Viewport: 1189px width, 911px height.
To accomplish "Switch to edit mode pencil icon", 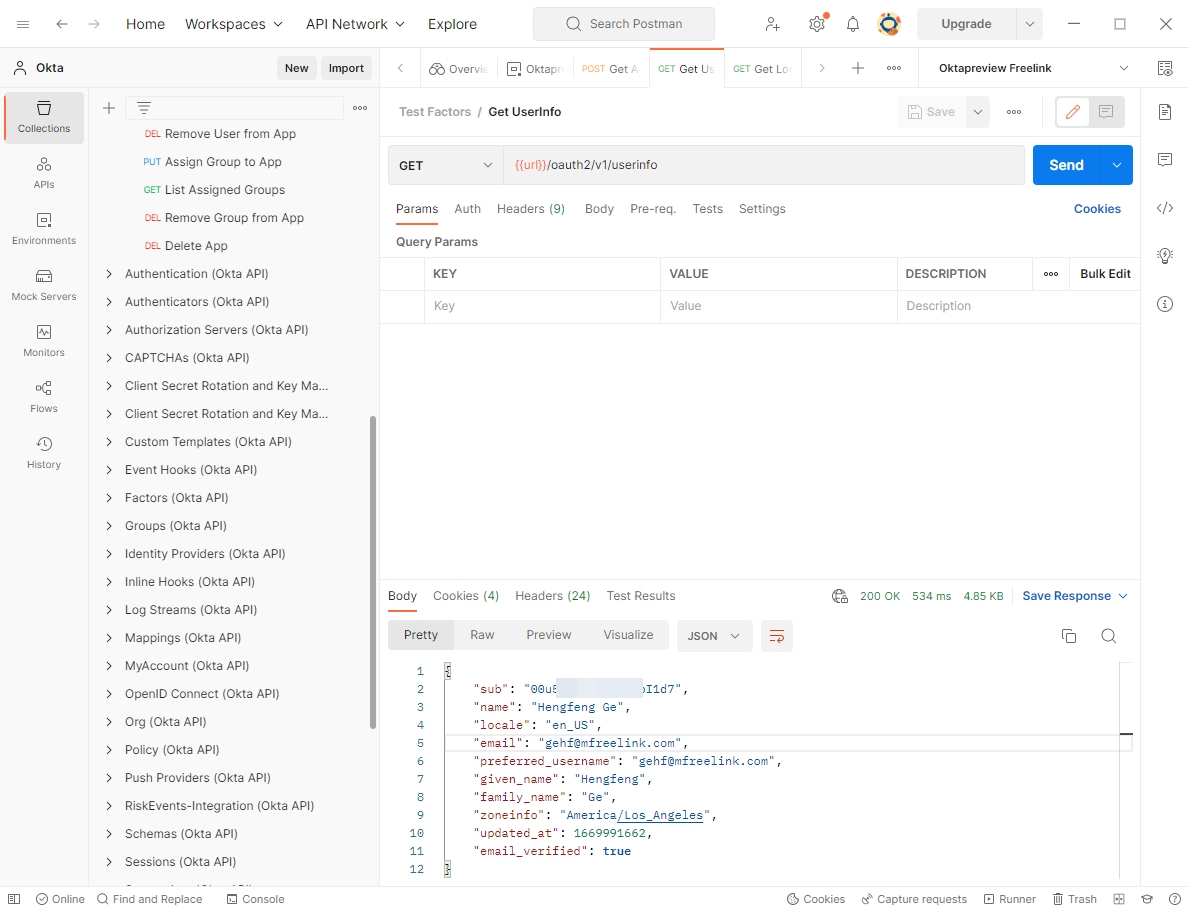I will [1072, 112].
